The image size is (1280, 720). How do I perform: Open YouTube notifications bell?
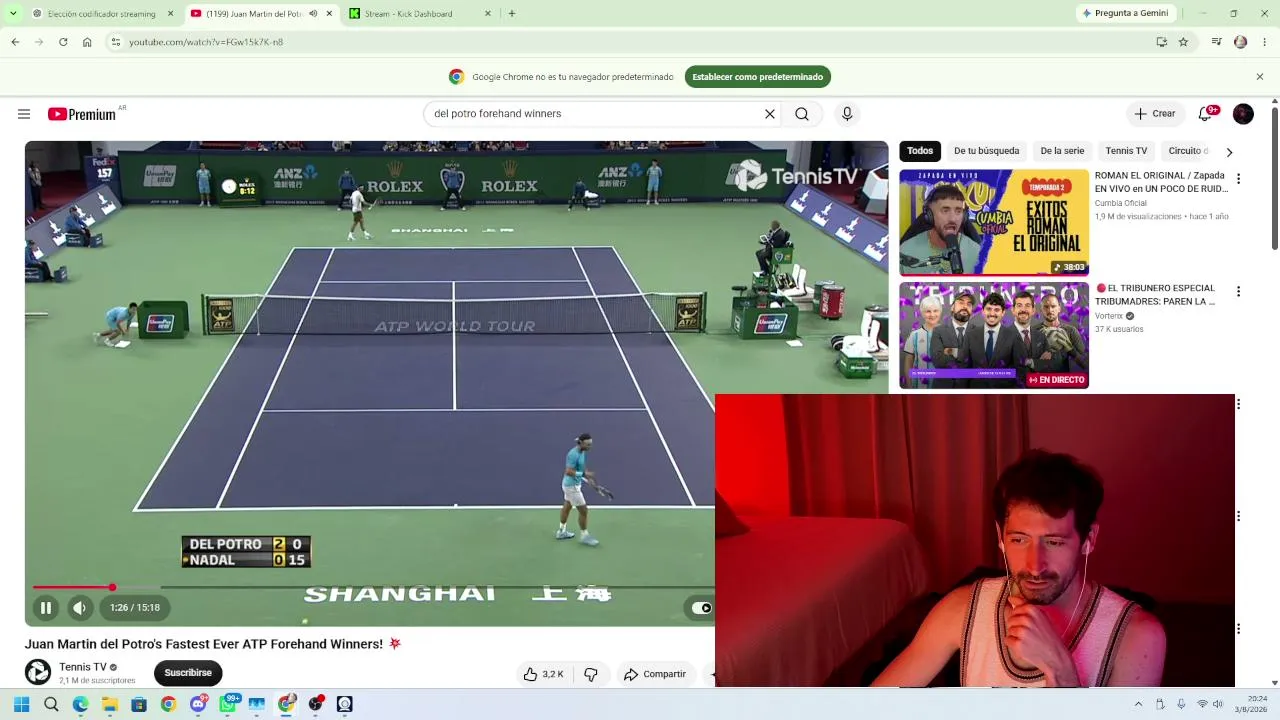1205,114
